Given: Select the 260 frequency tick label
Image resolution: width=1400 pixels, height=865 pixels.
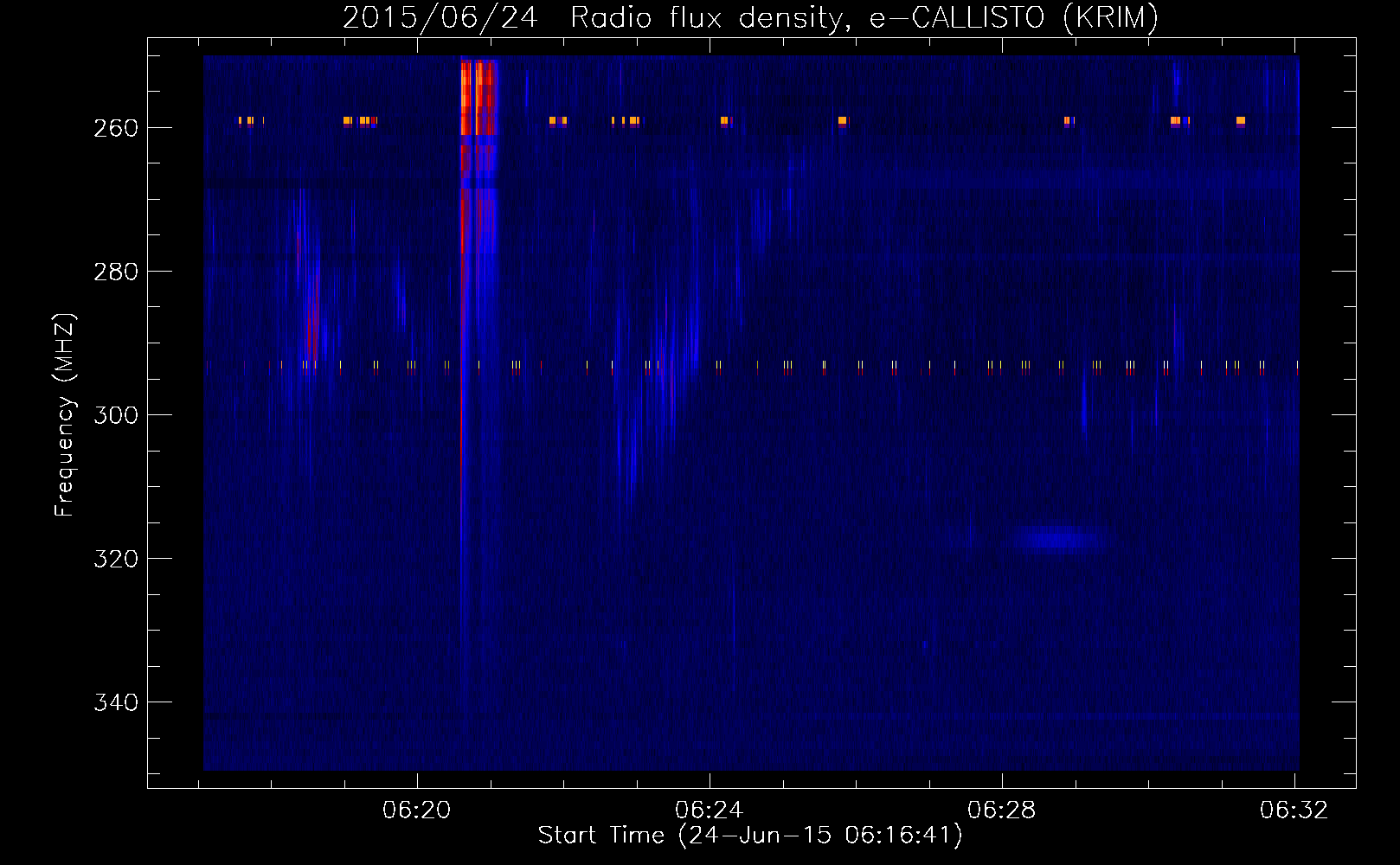Looking at the screenshot, I should click(x=116, y=128).
